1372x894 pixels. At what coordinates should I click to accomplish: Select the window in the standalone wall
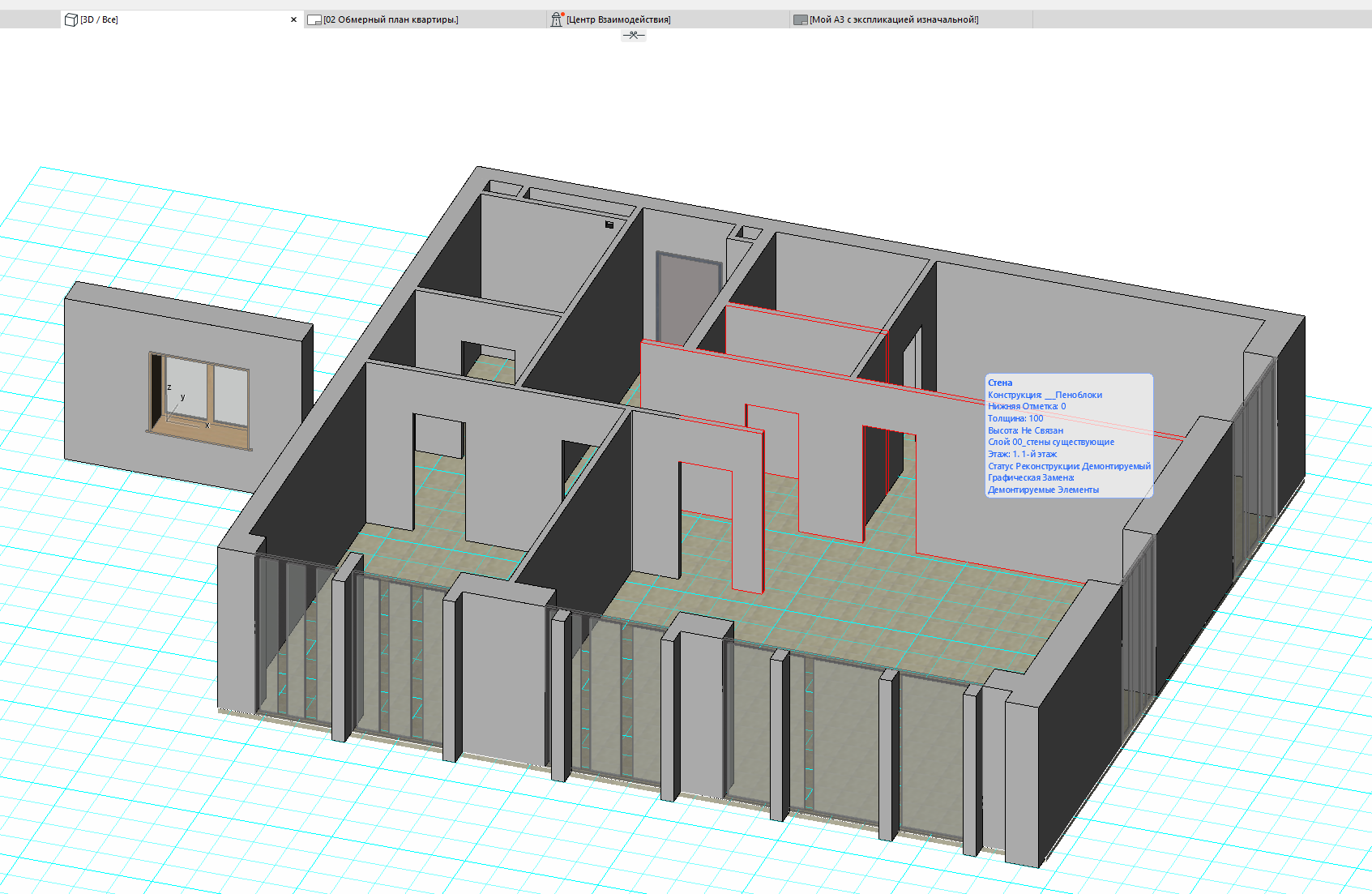[x=199, y=400]
